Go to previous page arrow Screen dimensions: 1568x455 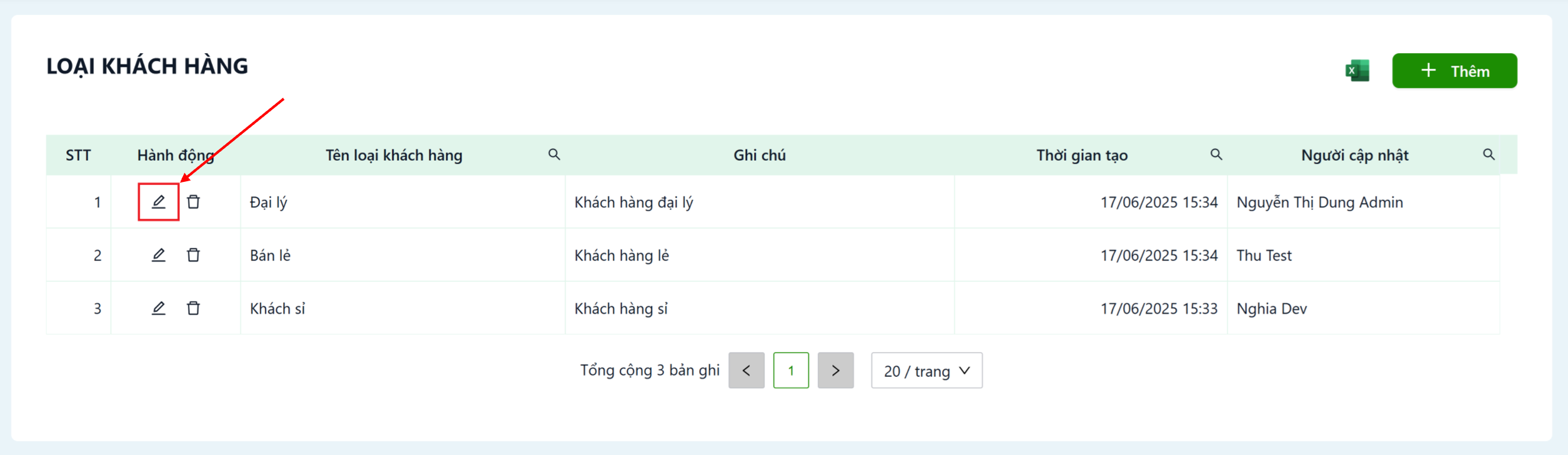(x=747, y=371)
